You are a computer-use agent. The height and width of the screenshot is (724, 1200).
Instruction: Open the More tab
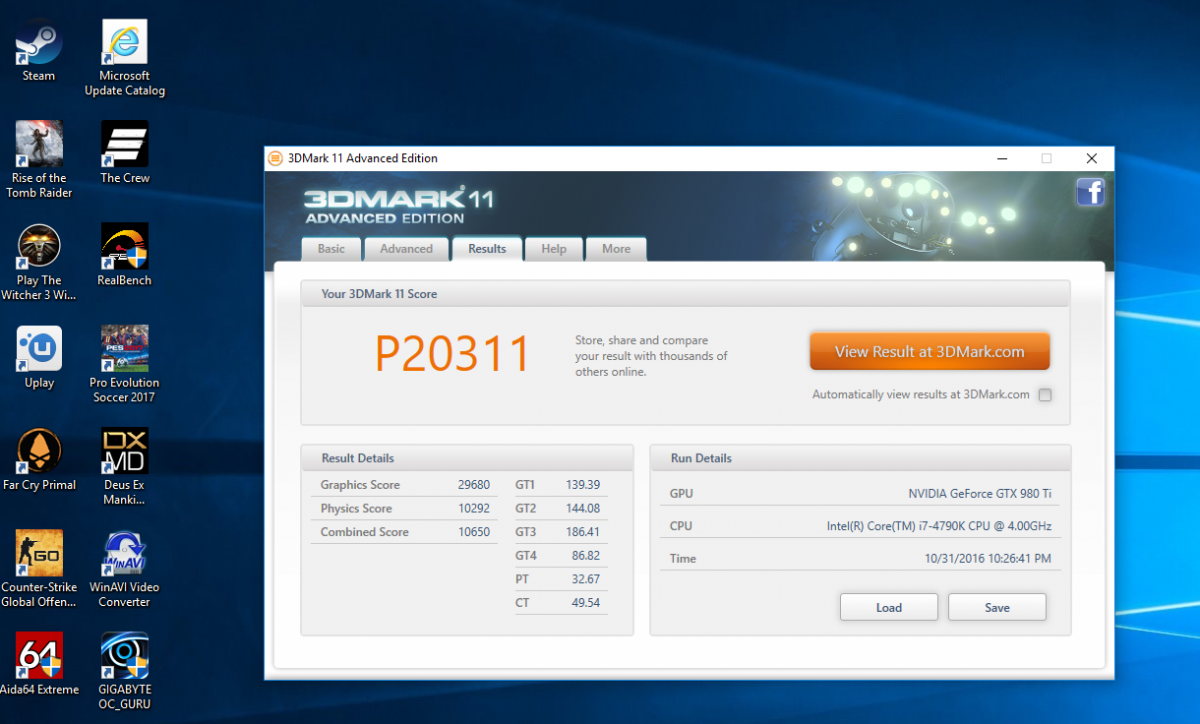coord(616,249)
